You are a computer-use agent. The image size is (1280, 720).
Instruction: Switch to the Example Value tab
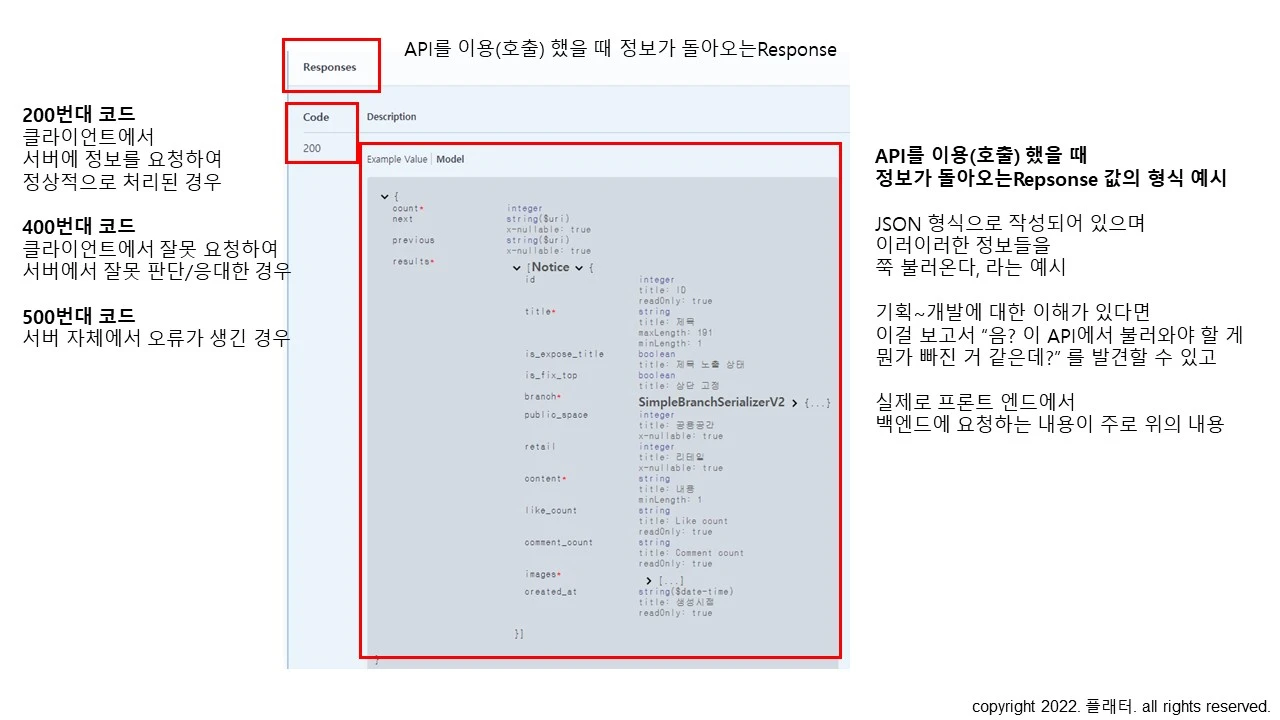(398, 159)
